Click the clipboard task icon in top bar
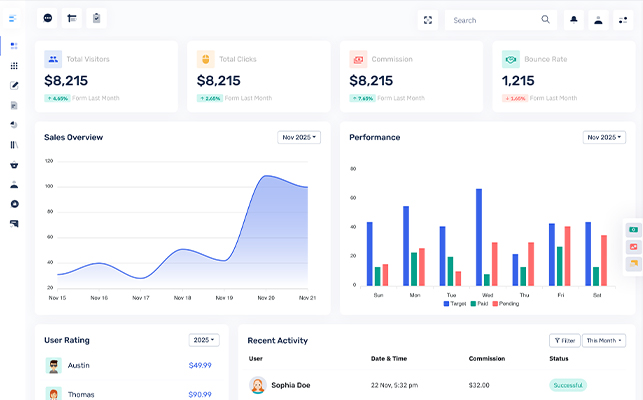The width and height of the screenshot is (643, 400). 96,18
